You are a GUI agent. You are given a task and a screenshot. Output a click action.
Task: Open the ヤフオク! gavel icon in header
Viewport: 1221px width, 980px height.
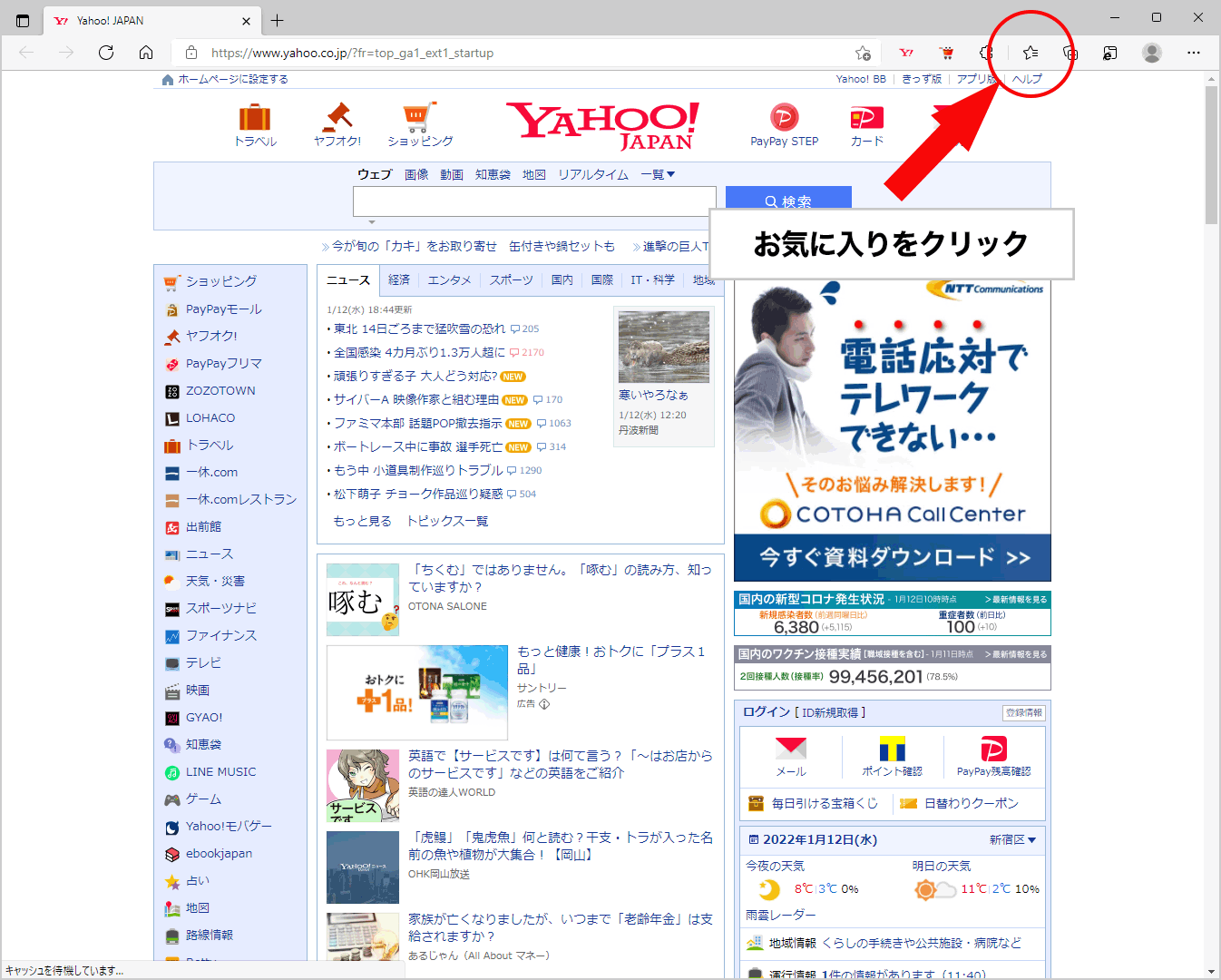click(337, 117)
